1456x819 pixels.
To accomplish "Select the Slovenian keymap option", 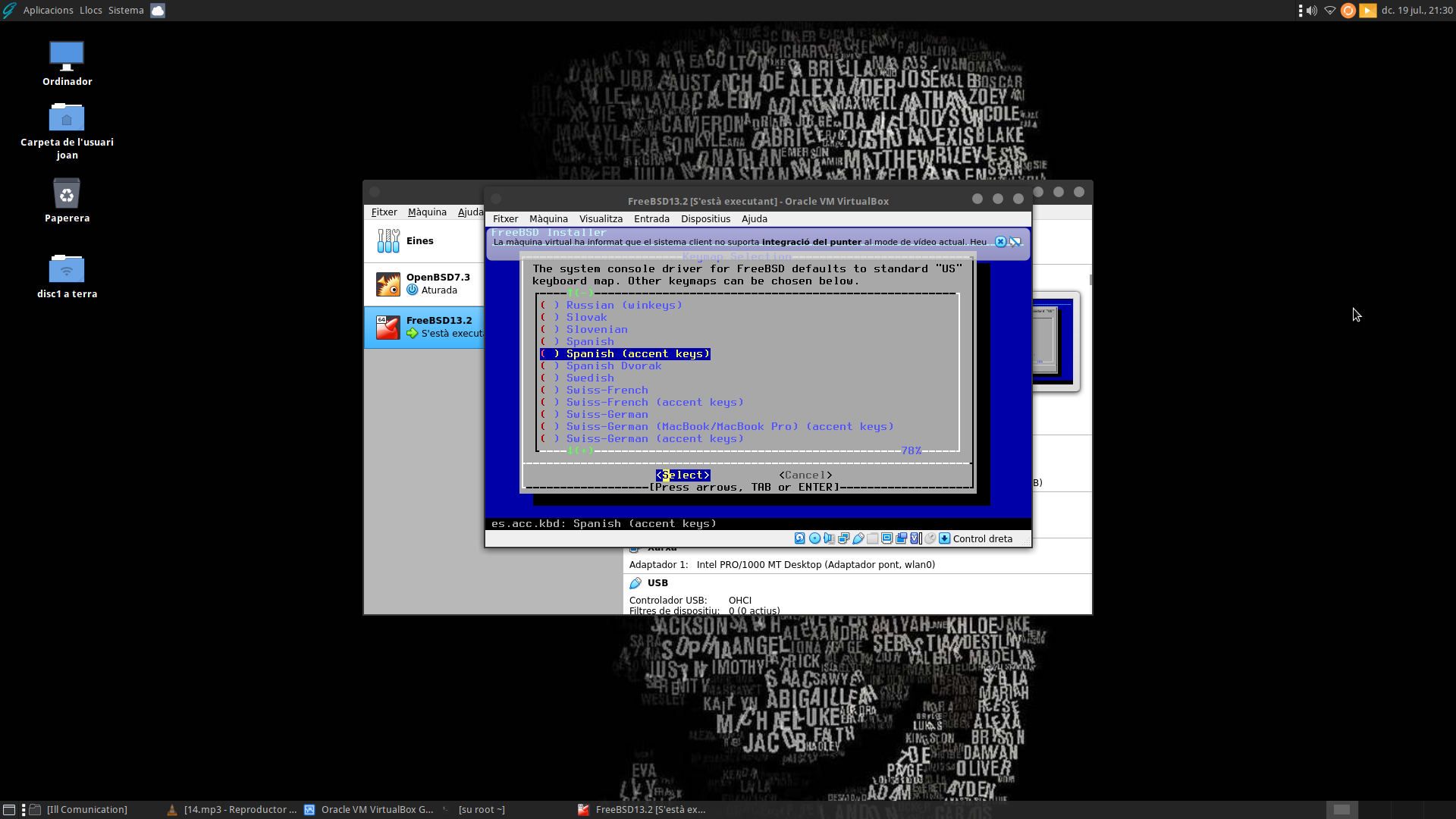I will click(584, 330).
